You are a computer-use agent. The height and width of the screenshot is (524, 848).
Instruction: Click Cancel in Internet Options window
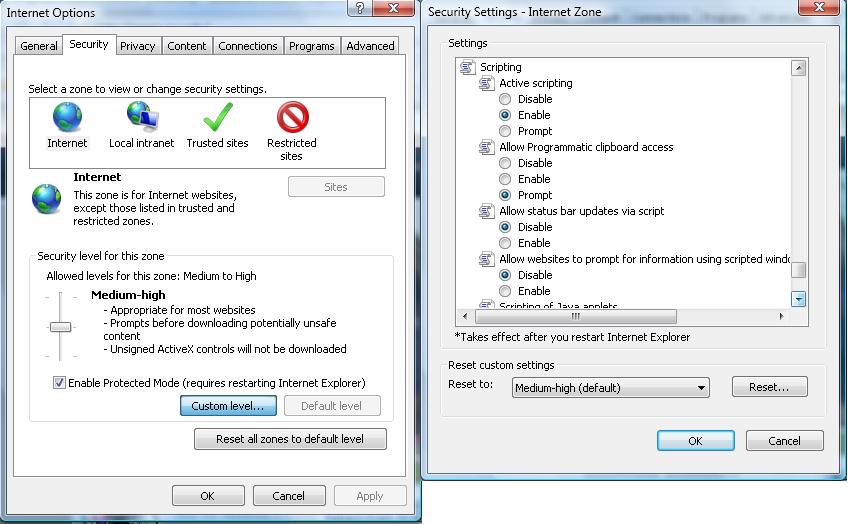289,496
